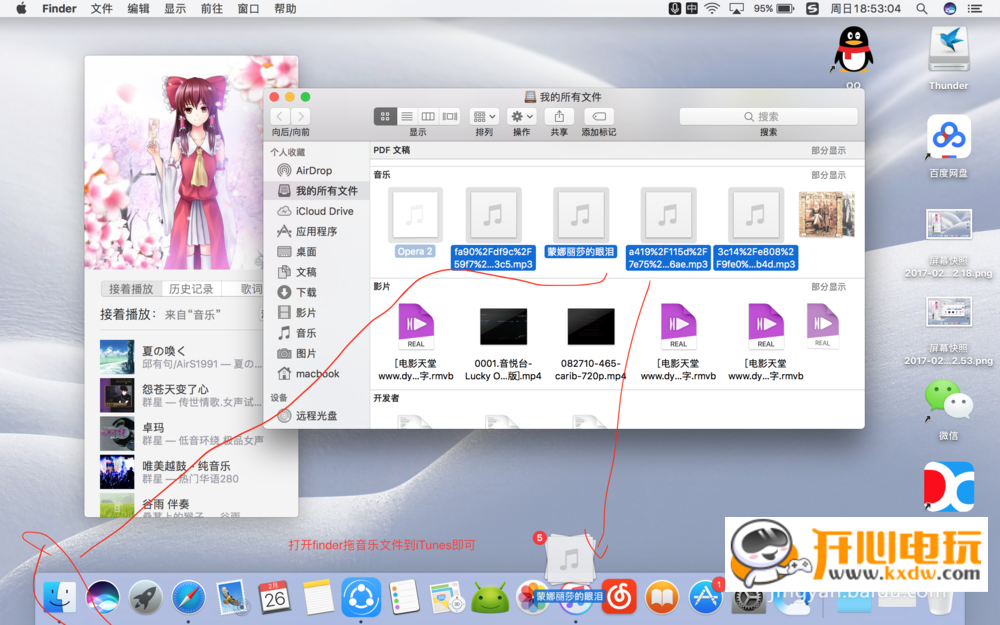Open the 编辑 menu in menu bar
1000x625 pixels.
click(139, 8)
